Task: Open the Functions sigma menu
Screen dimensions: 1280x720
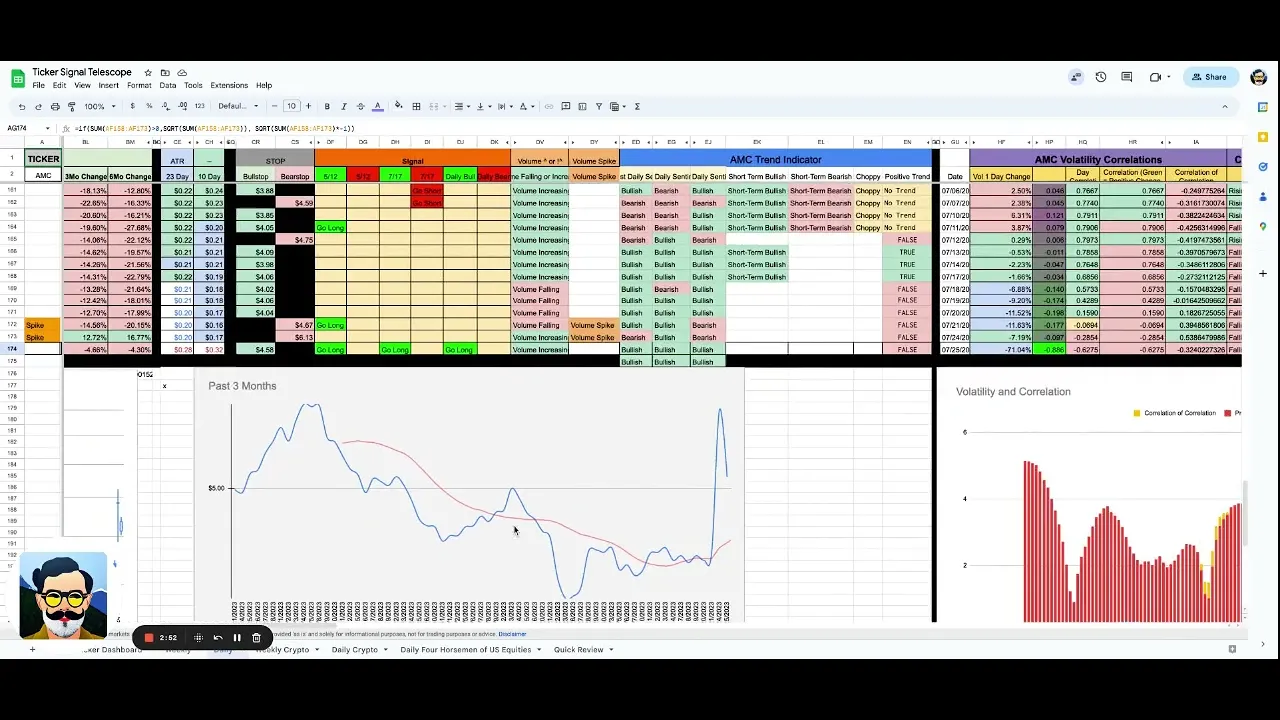Action: click(x=637, y=106)
